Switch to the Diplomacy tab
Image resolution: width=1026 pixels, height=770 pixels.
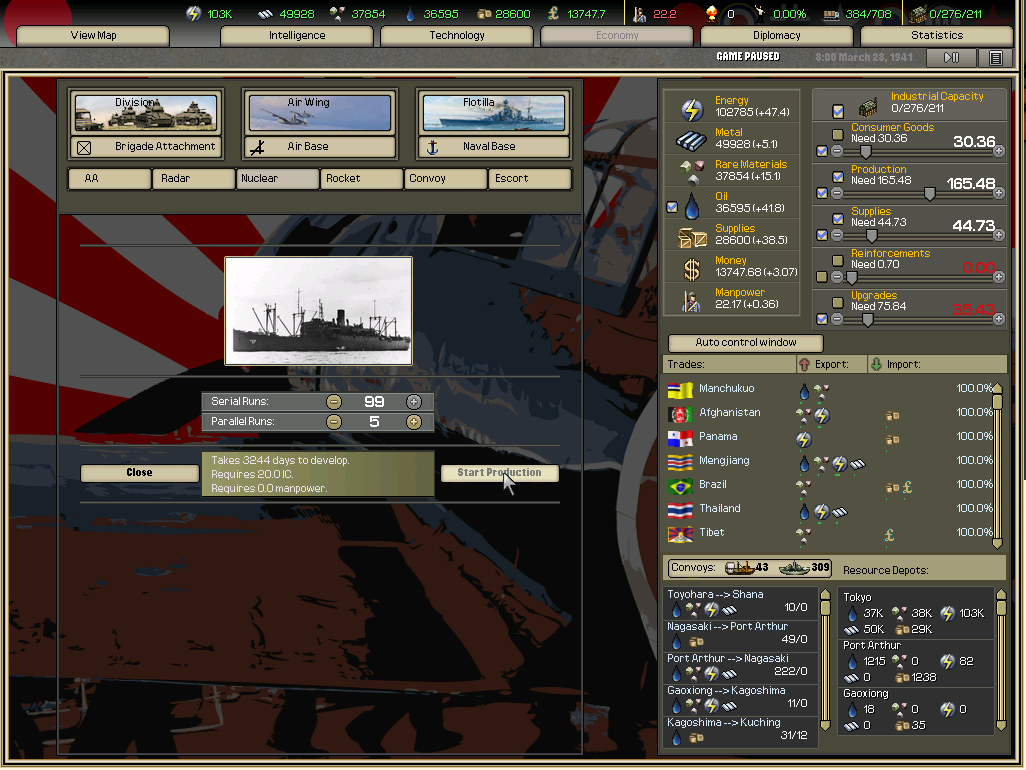coord(777,36)
